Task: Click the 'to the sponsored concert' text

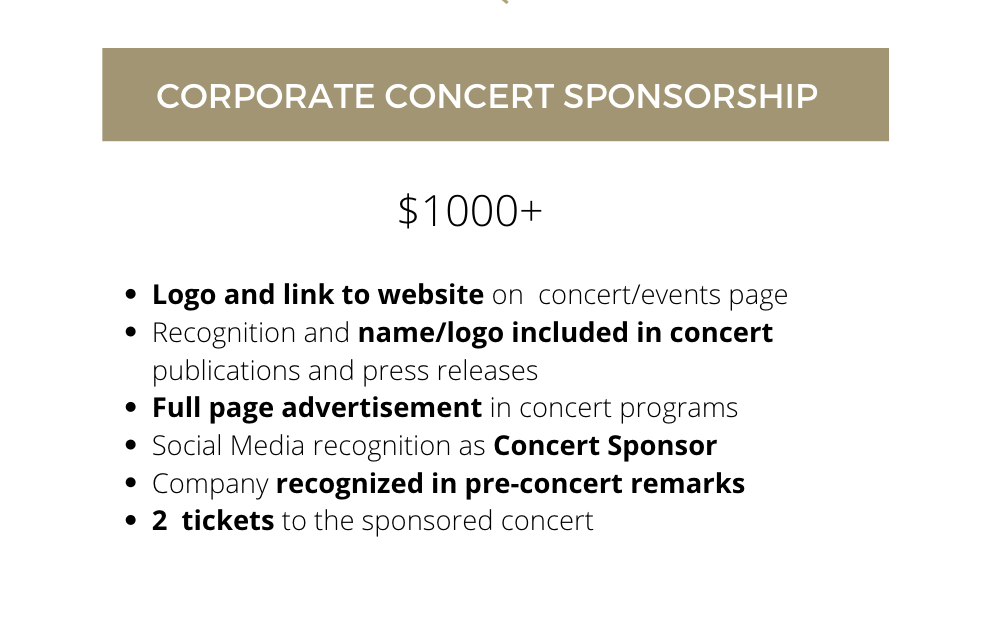Action: 438,521
